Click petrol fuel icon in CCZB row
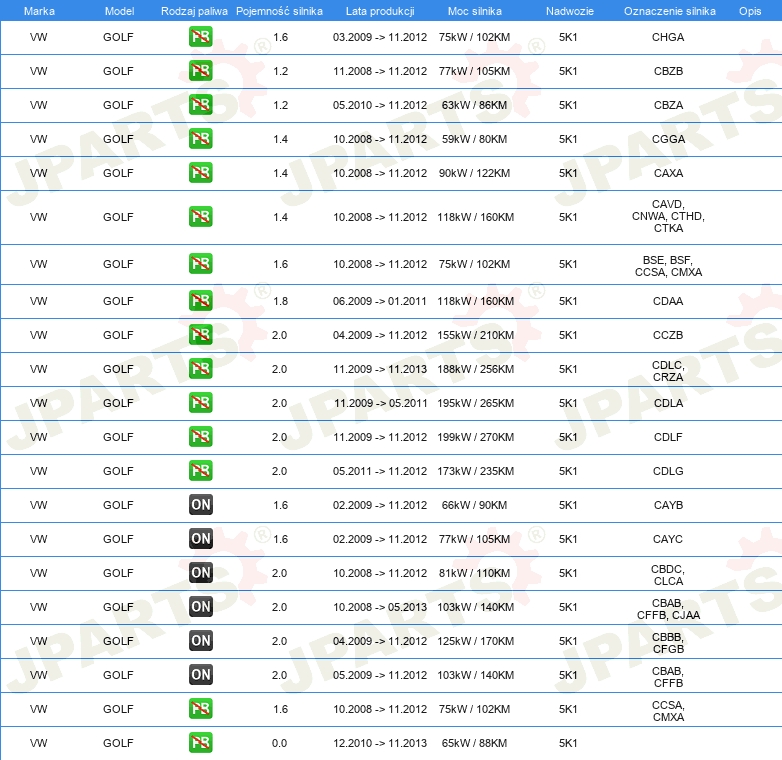Screen dimensions: 782x760 (200, 335)
